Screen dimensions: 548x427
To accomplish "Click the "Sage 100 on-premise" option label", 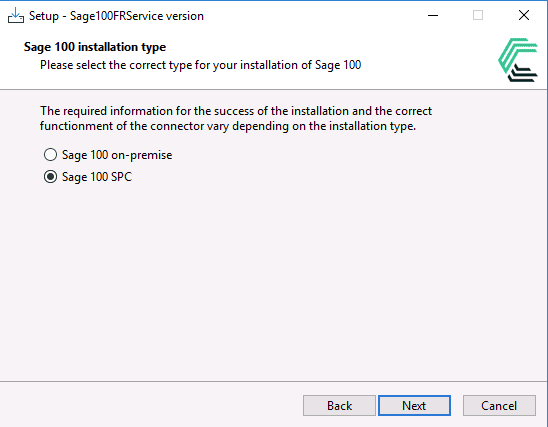I will click(x=117, y=155).
